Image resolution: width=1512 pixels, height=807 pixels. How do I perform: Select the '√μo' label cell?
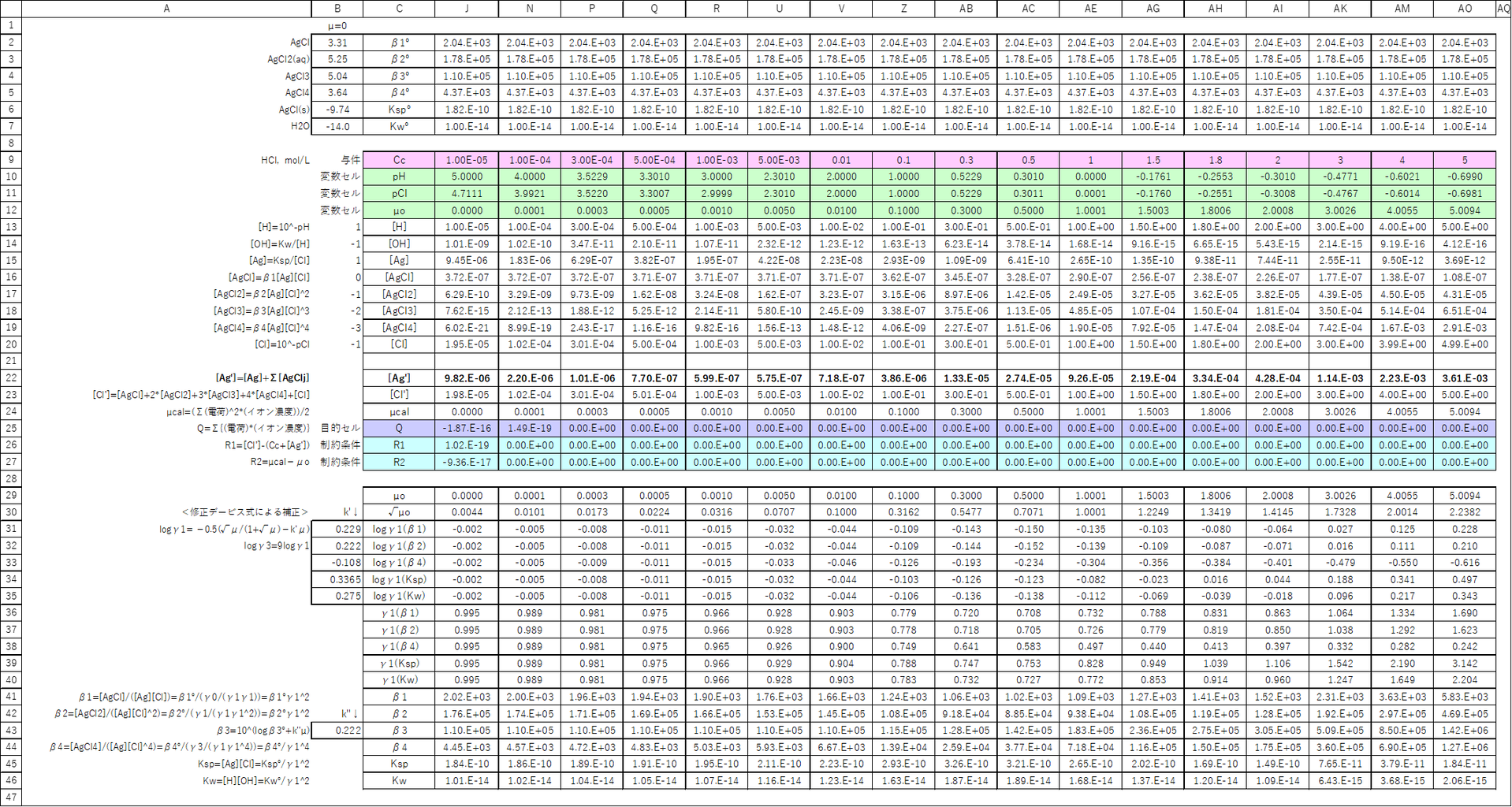coord(399,512)
